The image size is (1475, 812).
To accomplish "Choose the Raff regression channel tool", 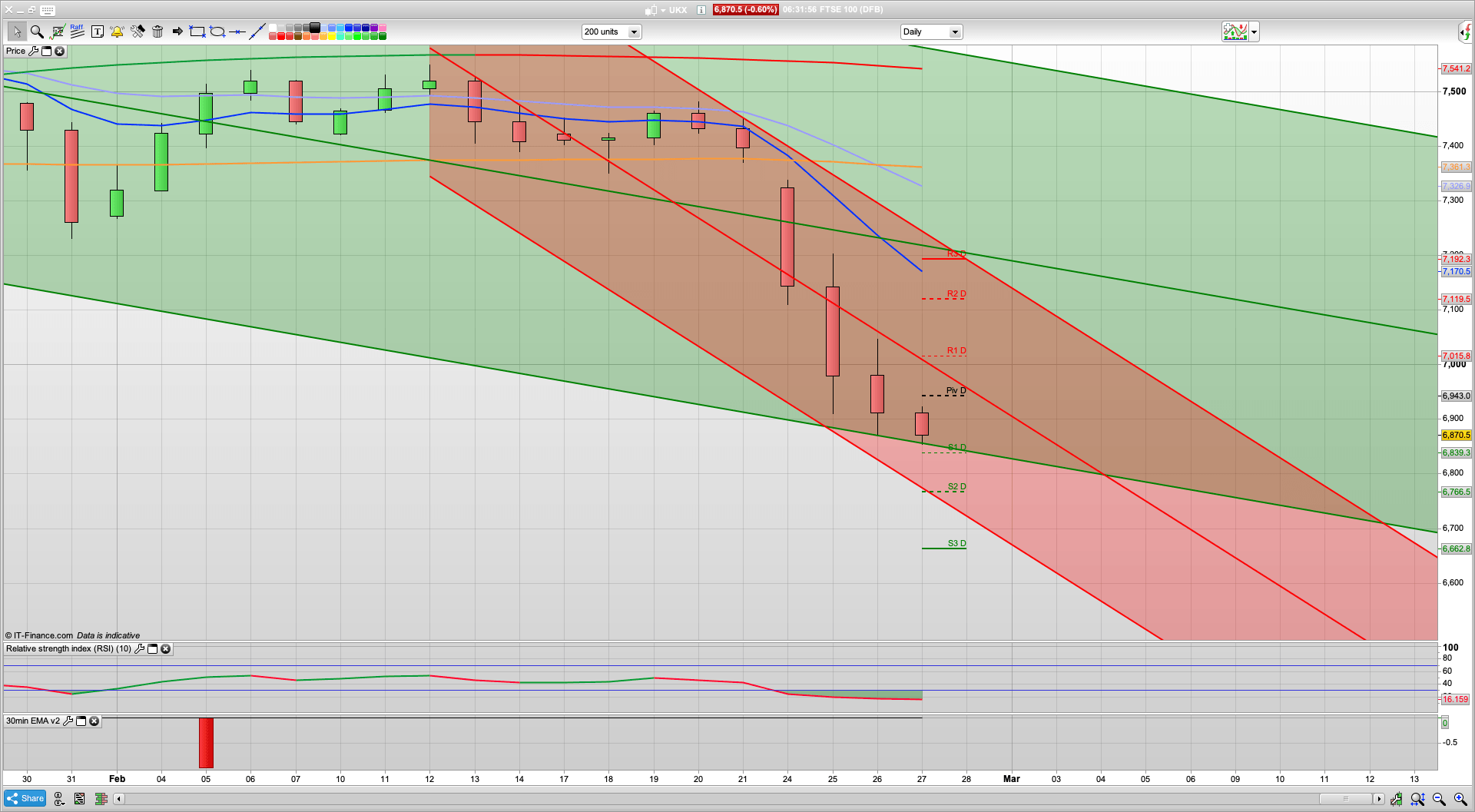I will point(77,31).
